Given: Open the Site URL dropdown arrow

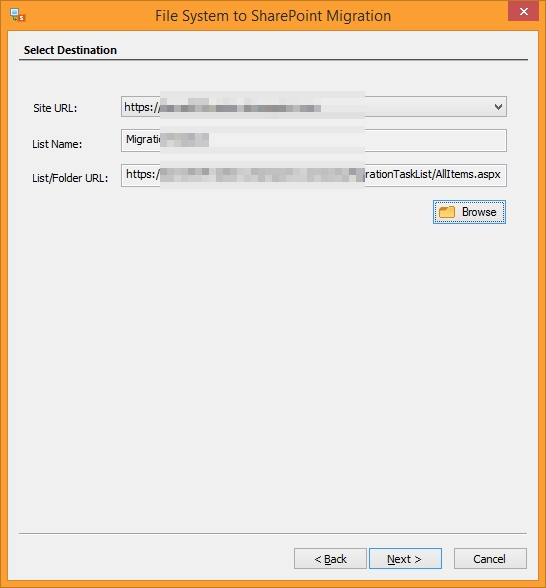Looking at the screenshot, I should tap(498, 107).
